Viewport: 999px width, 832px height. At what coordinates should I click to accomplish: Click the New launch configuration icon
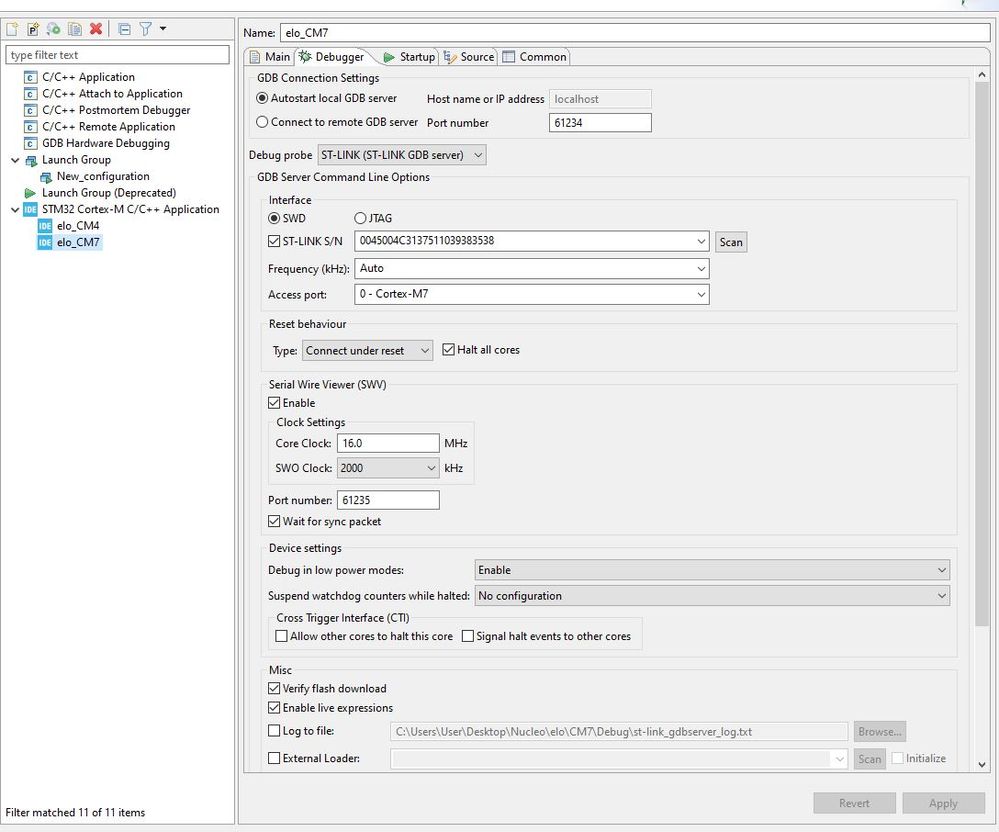pos(12,29)
